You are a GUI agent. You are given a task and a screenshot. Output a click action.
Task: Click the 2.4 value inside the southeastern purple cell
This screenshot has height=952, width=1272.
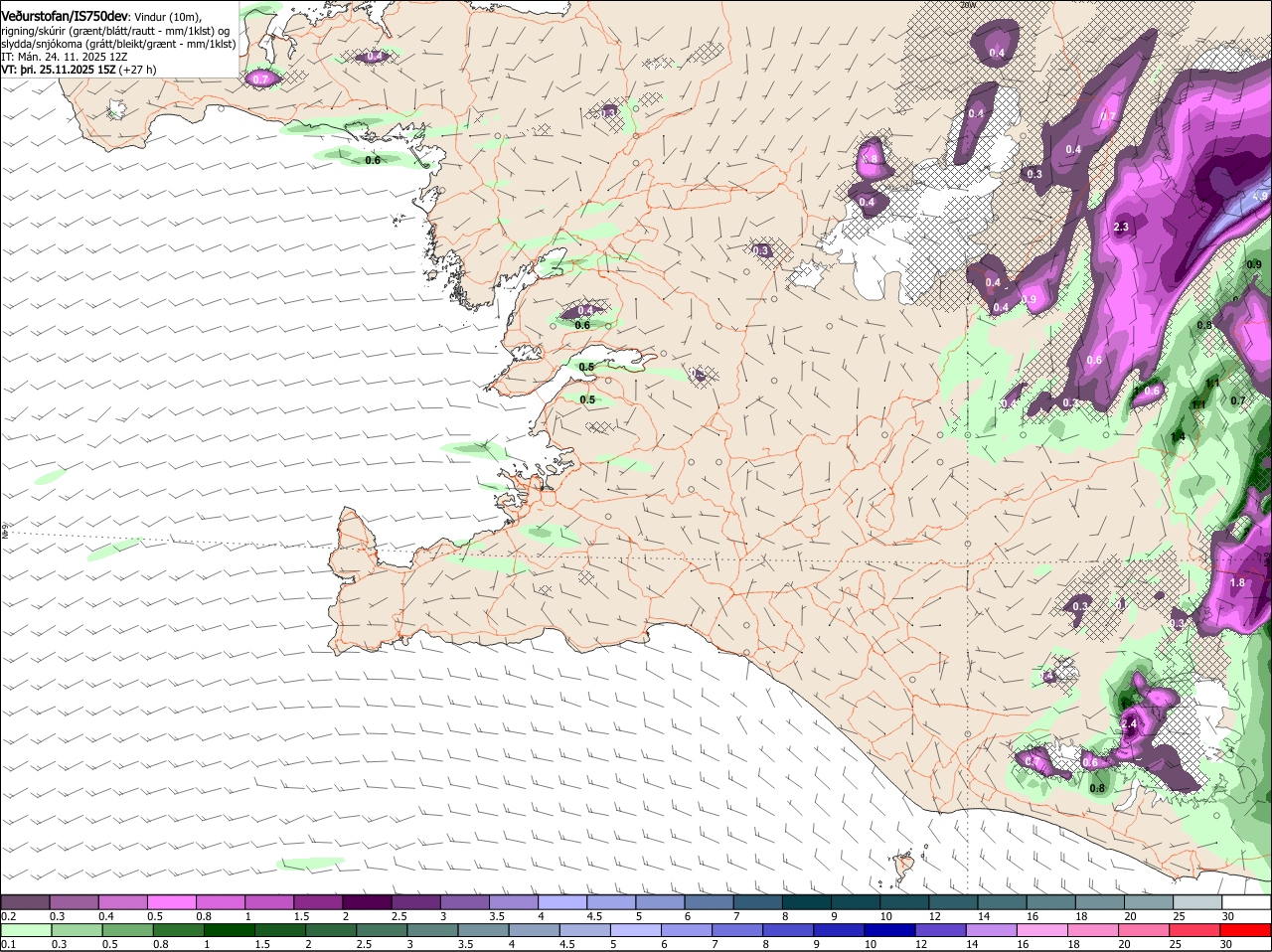pos(1128,724)
